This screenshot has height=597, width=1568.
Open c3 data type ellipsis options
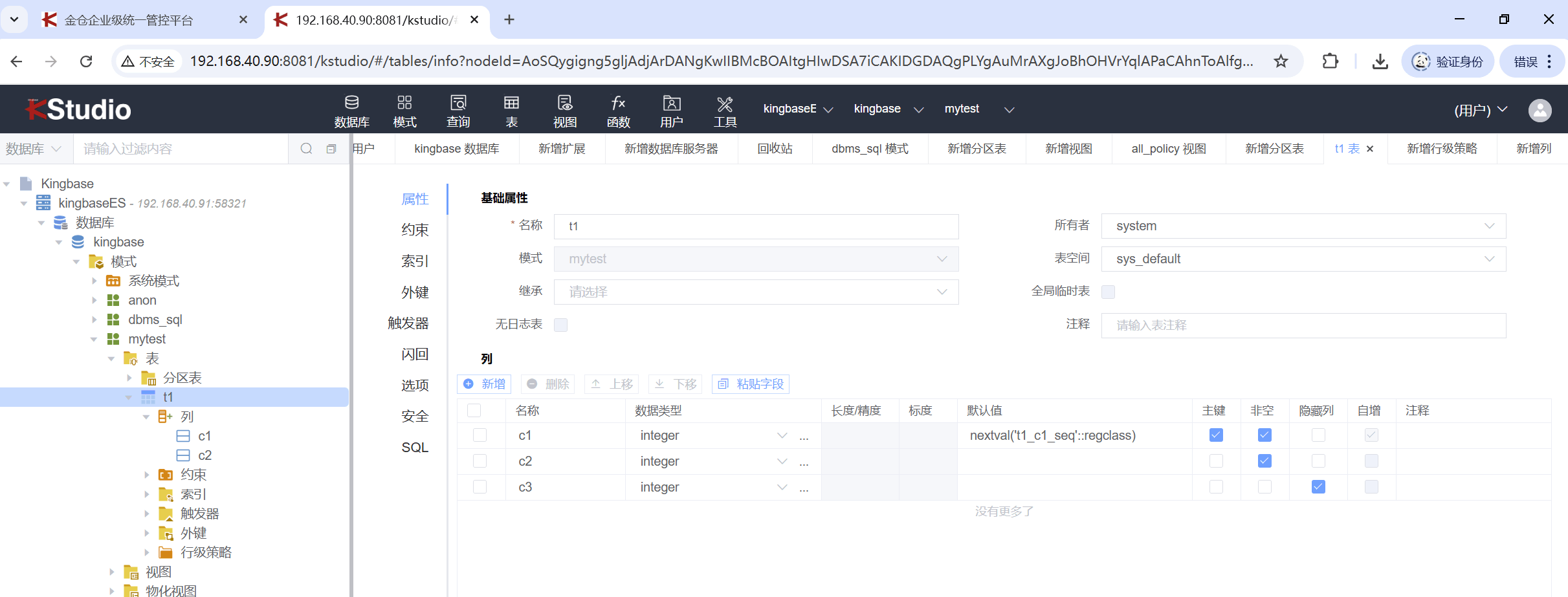click(x=804, y=488)
